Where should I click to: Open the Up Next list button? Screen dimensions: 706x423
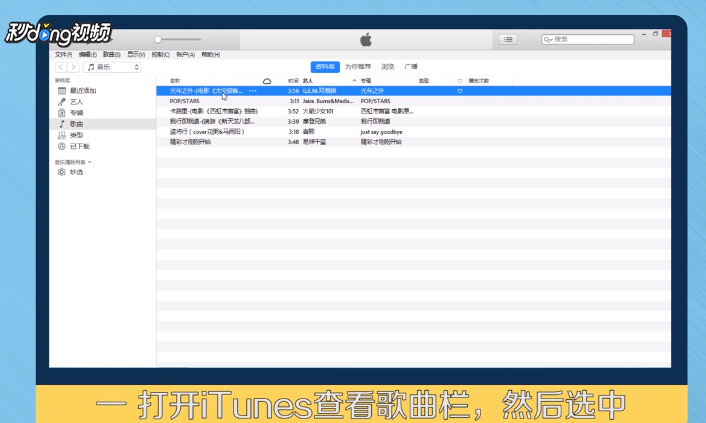pos(508,40)
